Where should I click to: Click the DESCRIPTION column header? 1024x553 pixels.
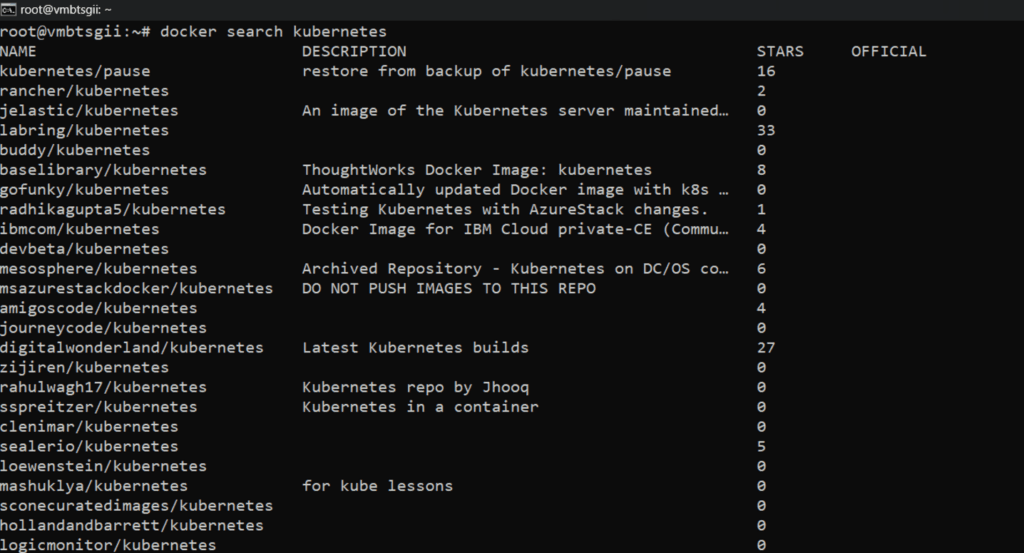(354, 51)
